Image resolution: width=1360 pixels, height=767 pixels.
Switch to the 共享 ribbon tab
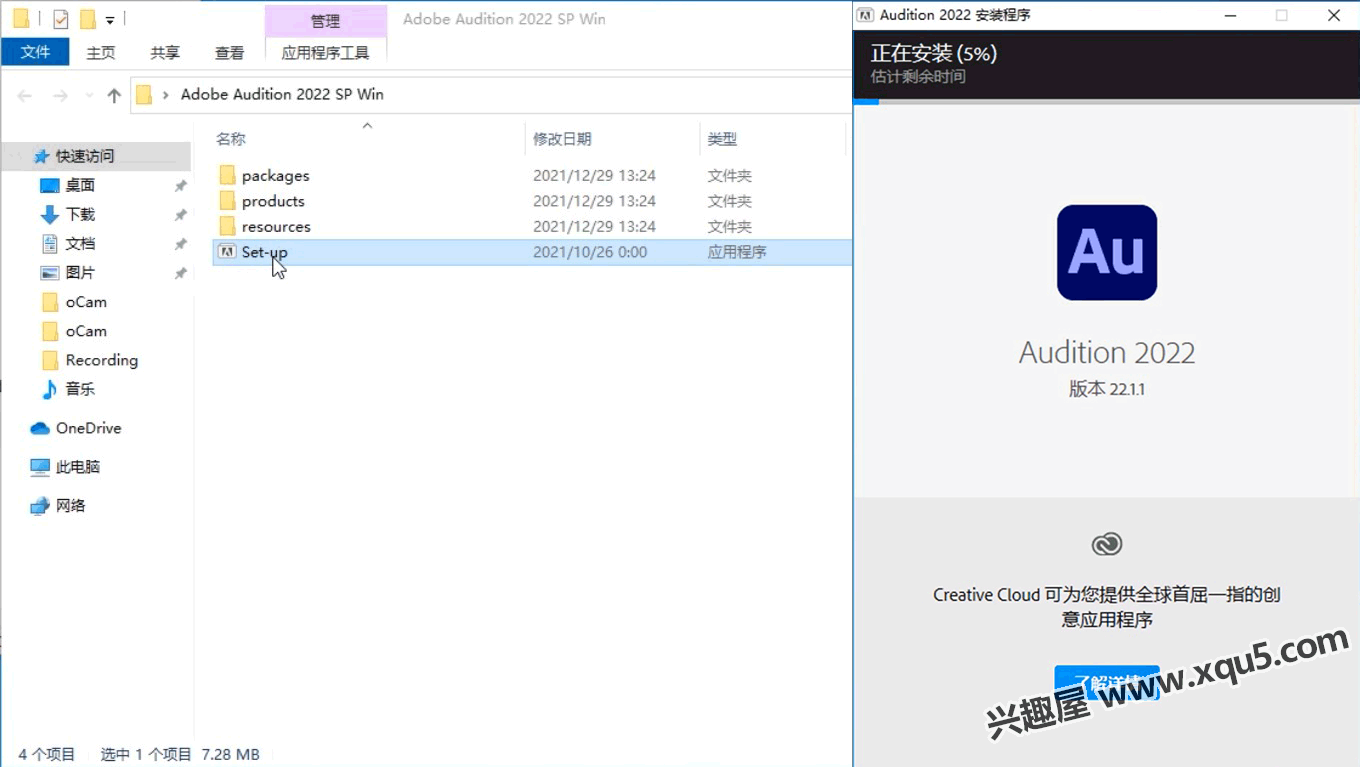[165, 53]
